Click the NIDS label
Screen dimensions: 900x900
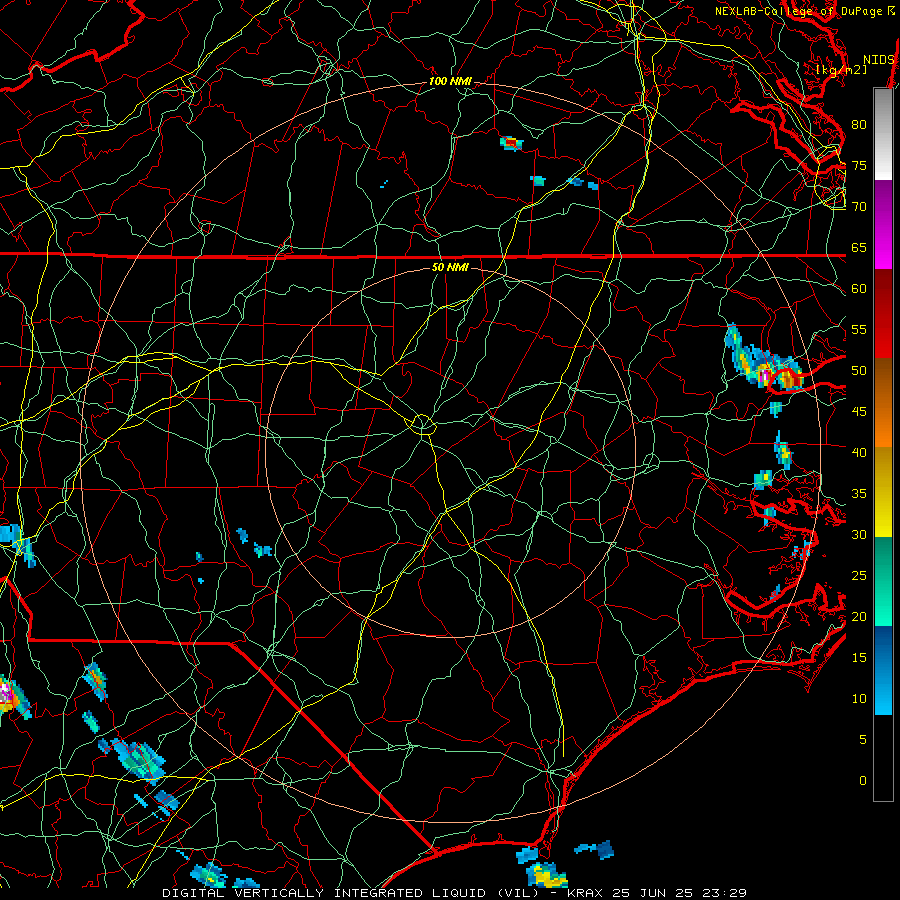click(879, 60)
